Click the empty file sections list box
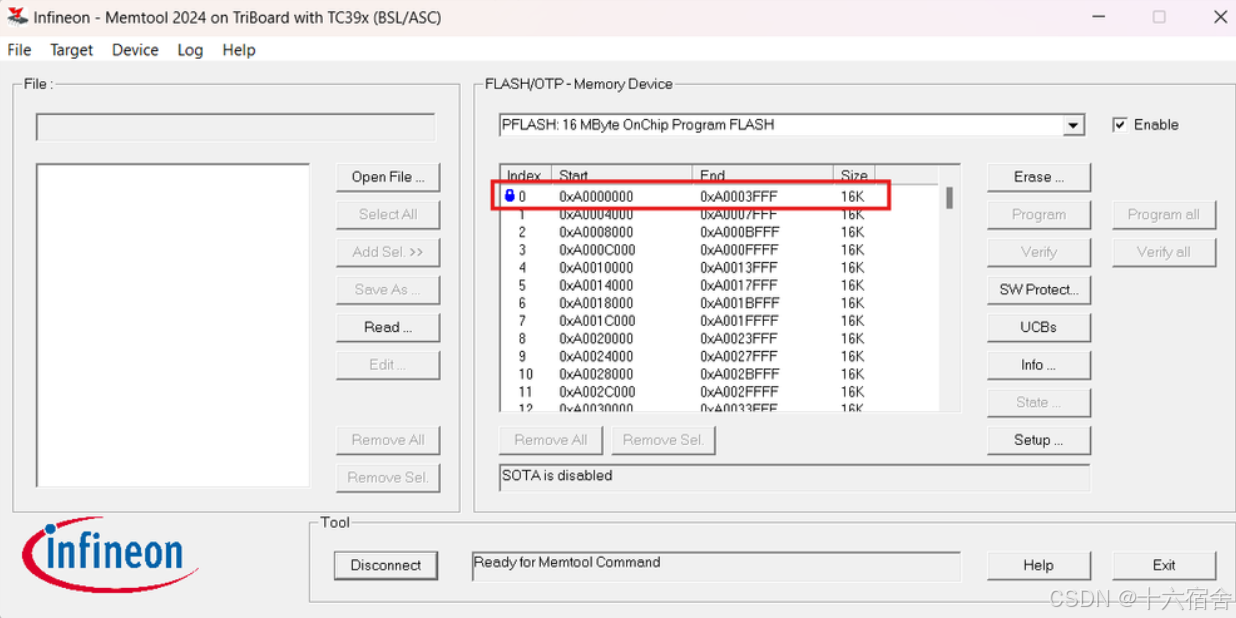Viewport: 1236px width, 618px height. point(173,326)
